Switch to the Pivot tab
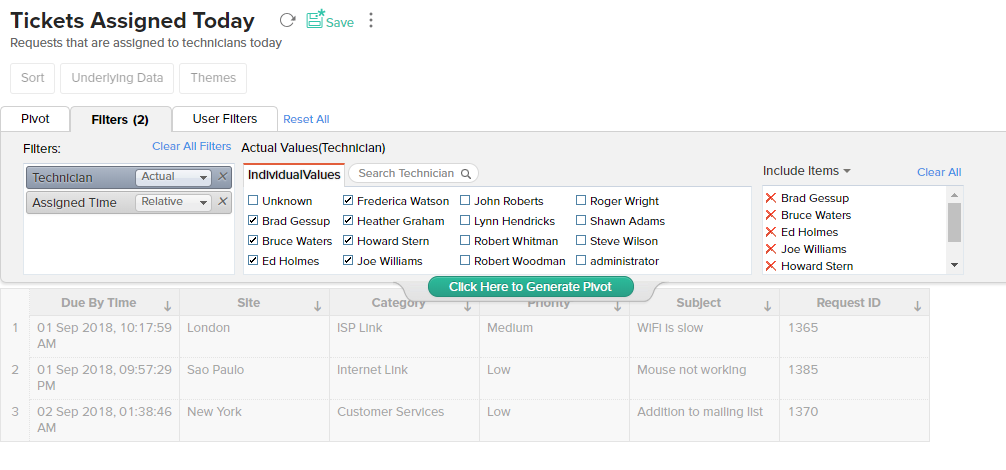Image resolution: width=1006 pixels, height=470 pixels. click(x=35, y=119)
